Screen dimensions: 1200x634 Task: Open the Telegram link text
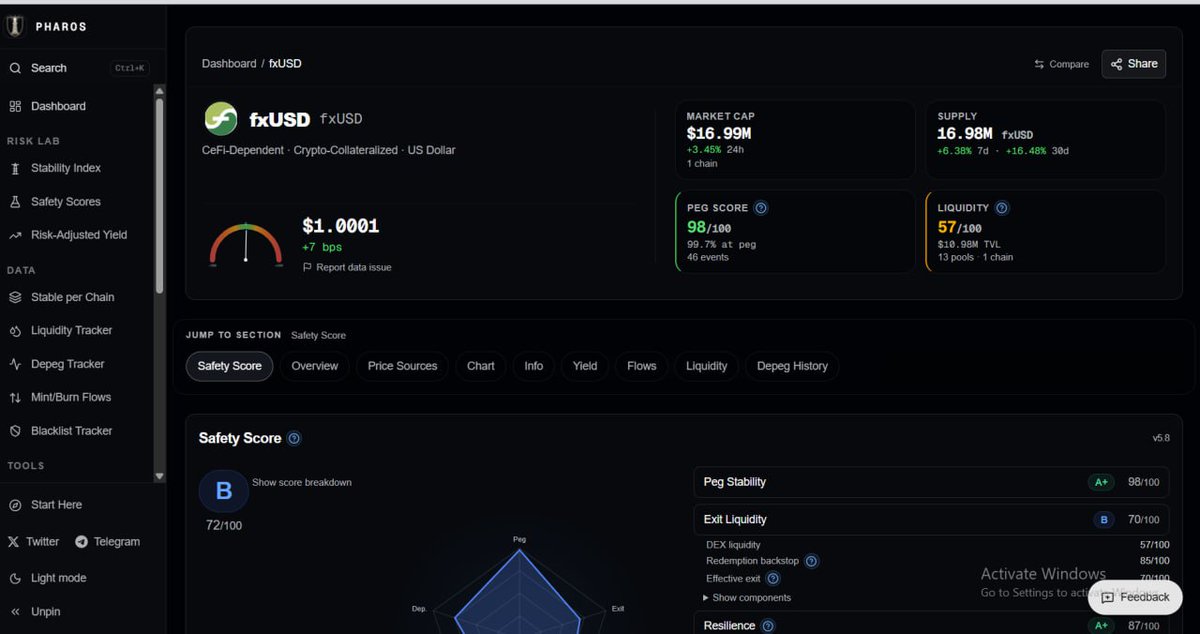117,542
